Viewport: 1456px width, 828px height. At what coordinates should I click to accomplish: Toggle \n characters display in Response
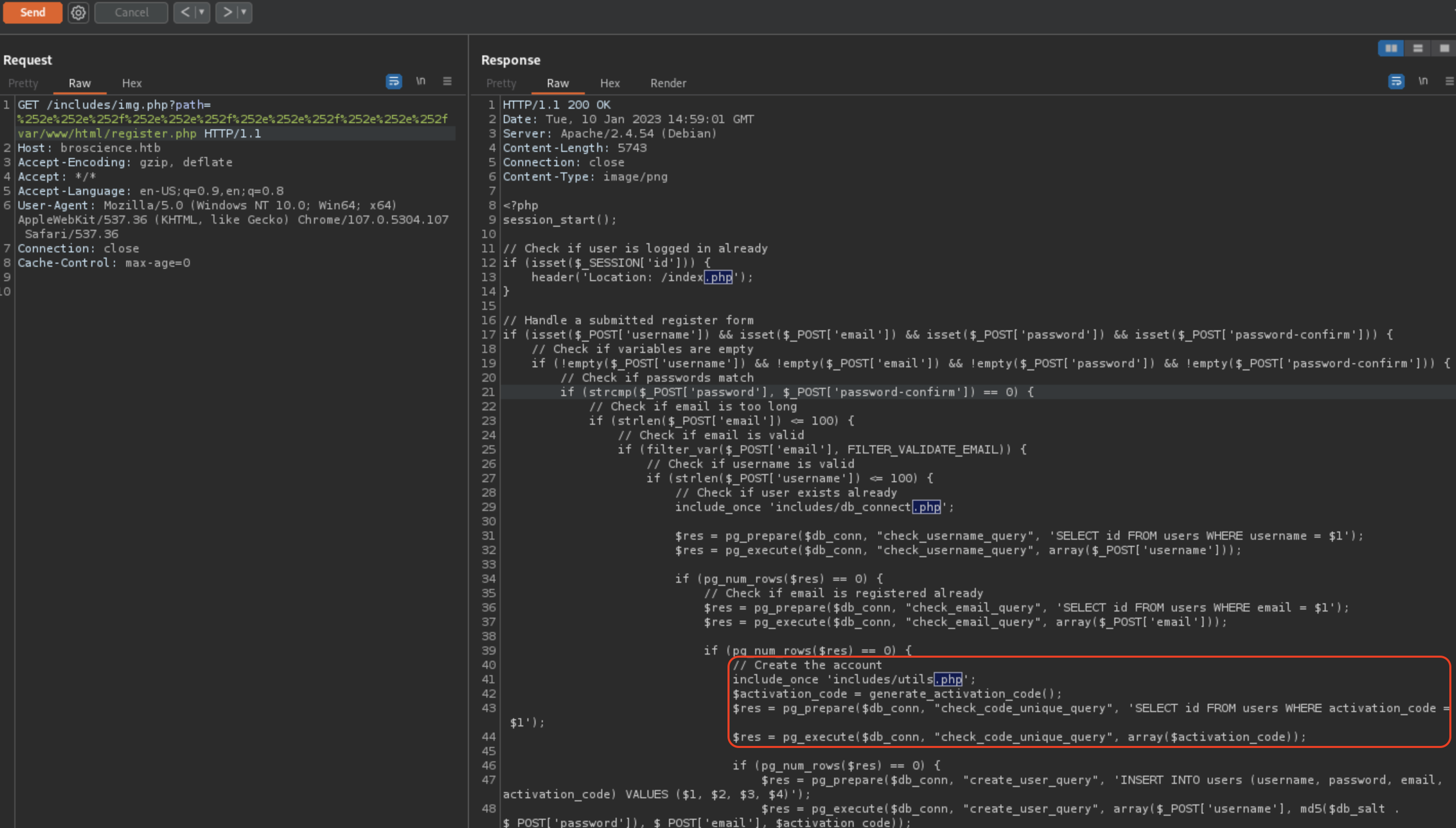(1423, 82)
